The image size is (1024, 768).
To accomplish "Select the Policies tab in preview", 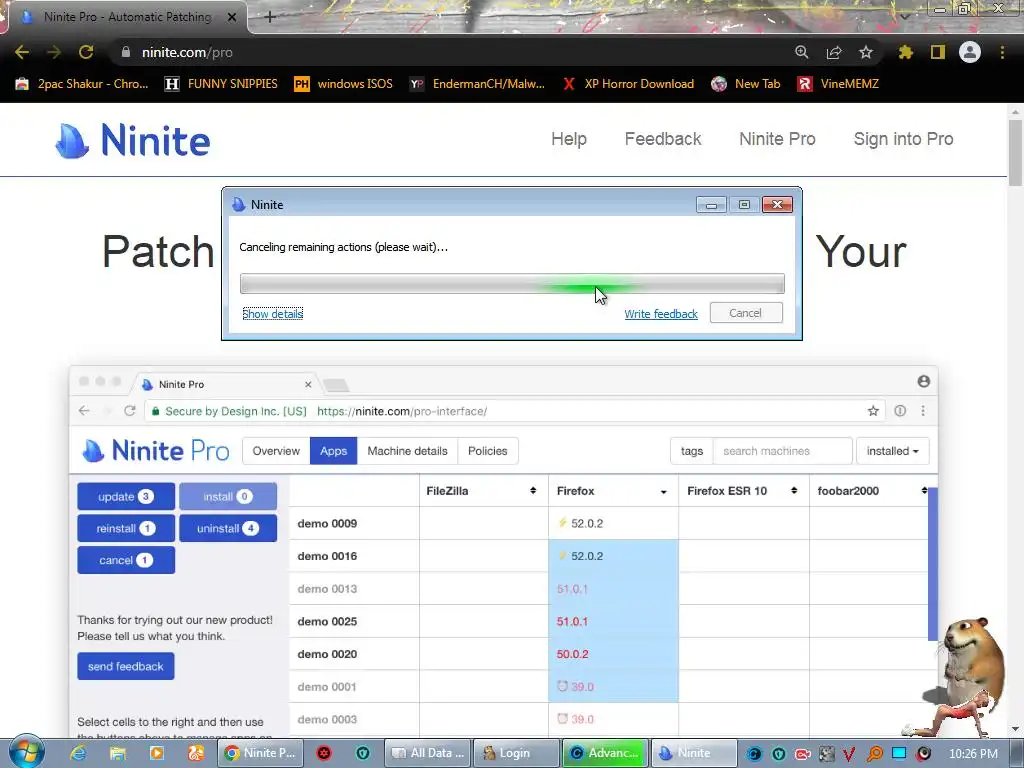I will pos(487,451).
